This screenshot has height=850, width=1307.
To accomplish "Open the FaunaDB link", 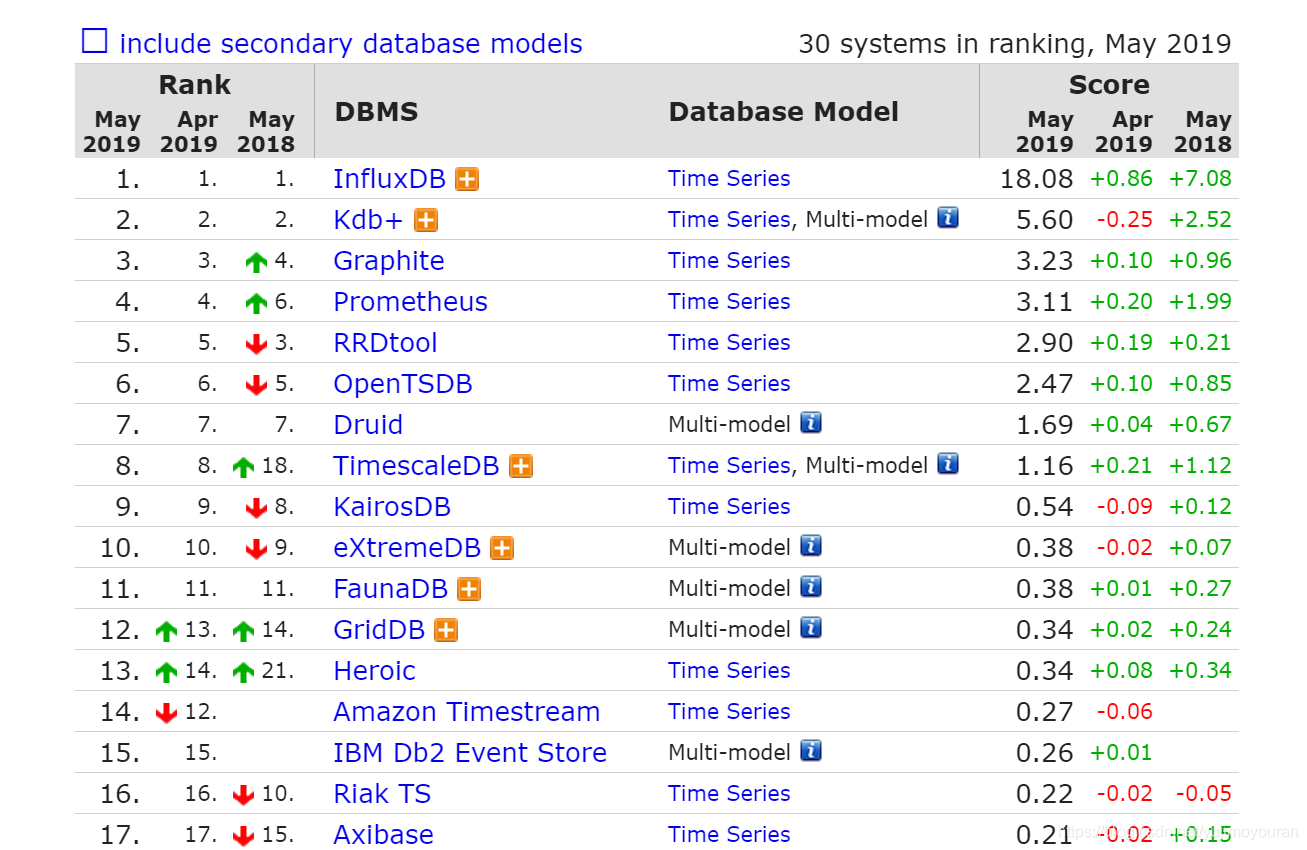I will click(390, 589).
